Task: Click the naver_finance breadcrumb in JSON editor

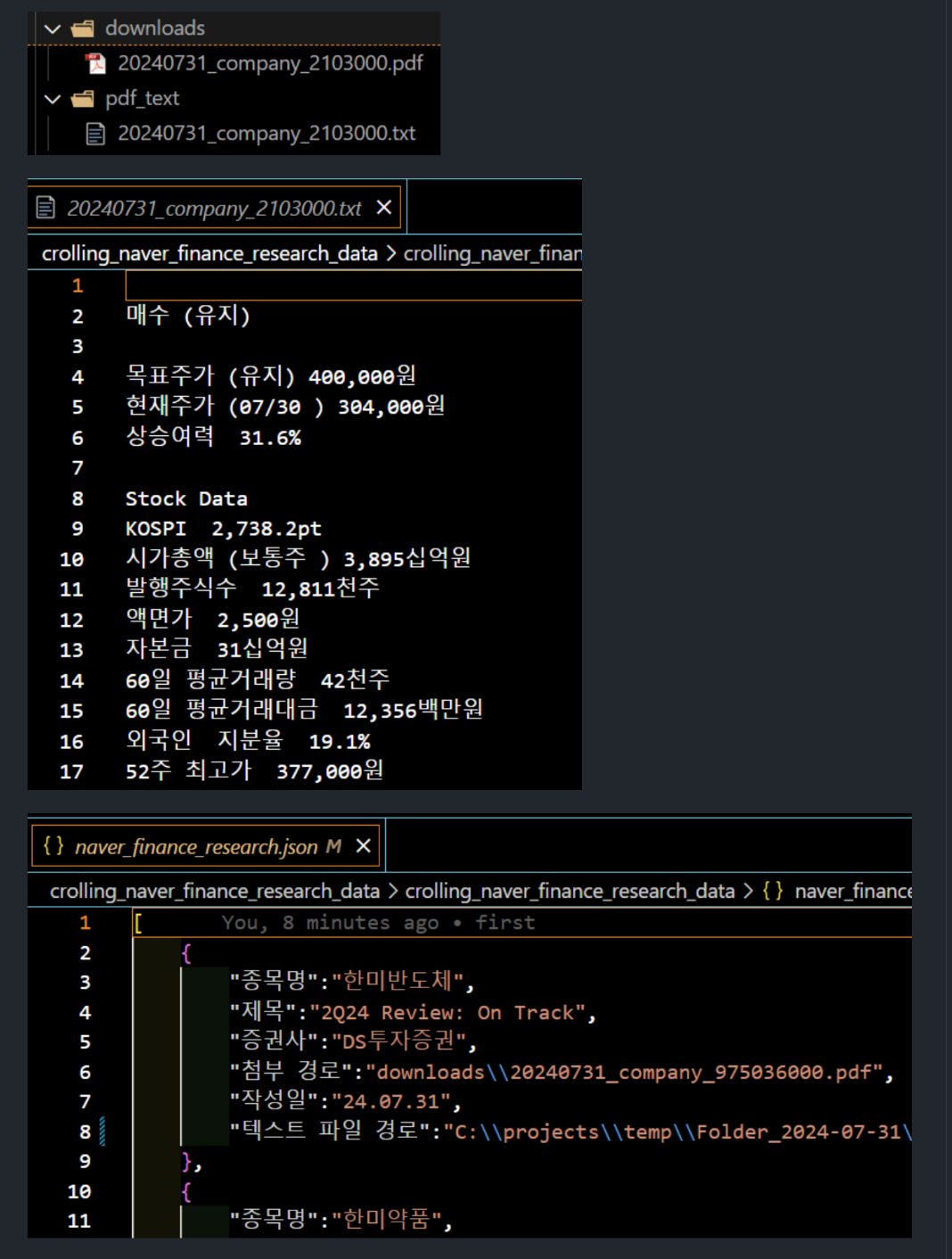Action: pos(852,892)
